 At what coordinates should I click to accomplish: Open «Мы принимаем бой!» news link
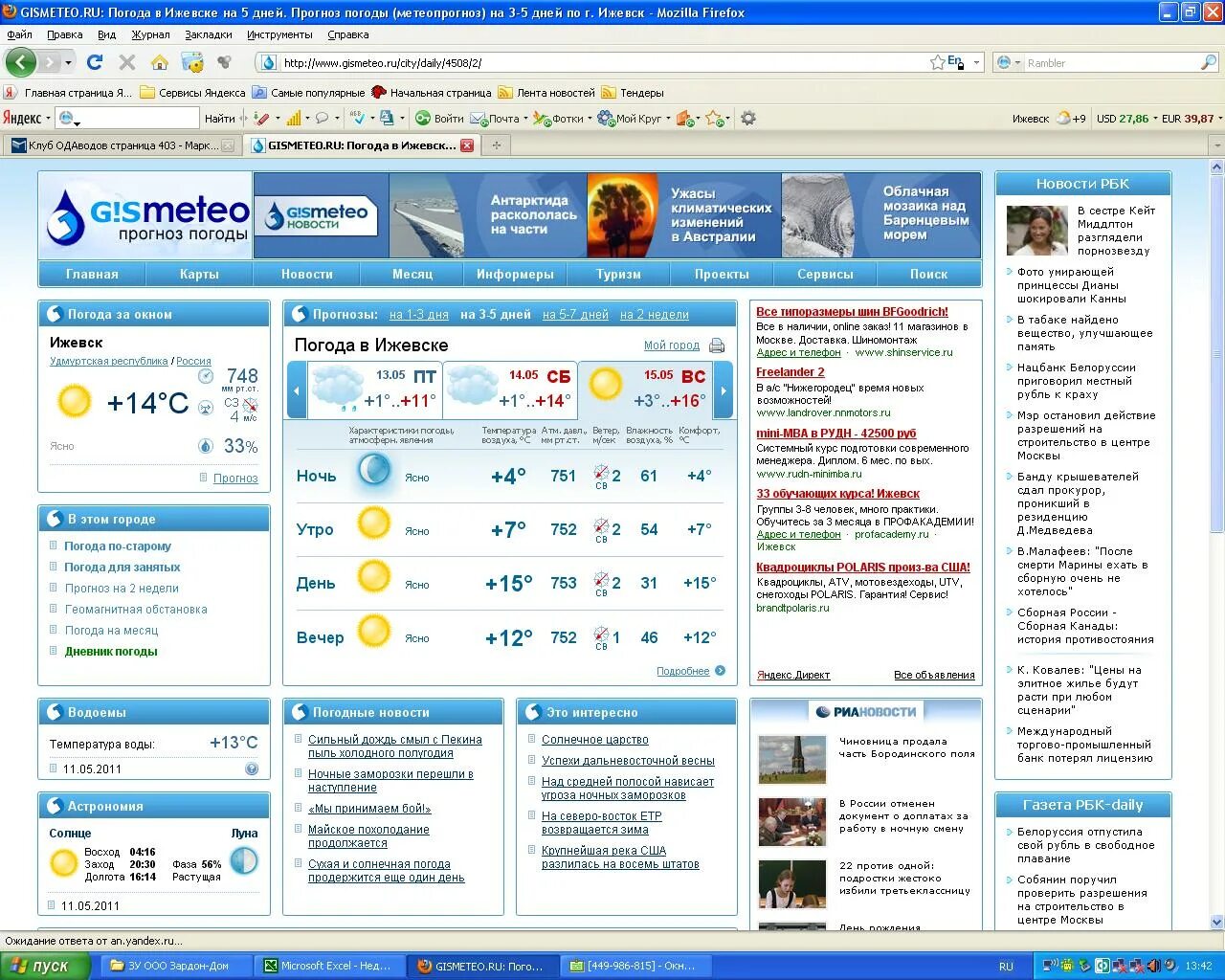[x=369, y=809]
